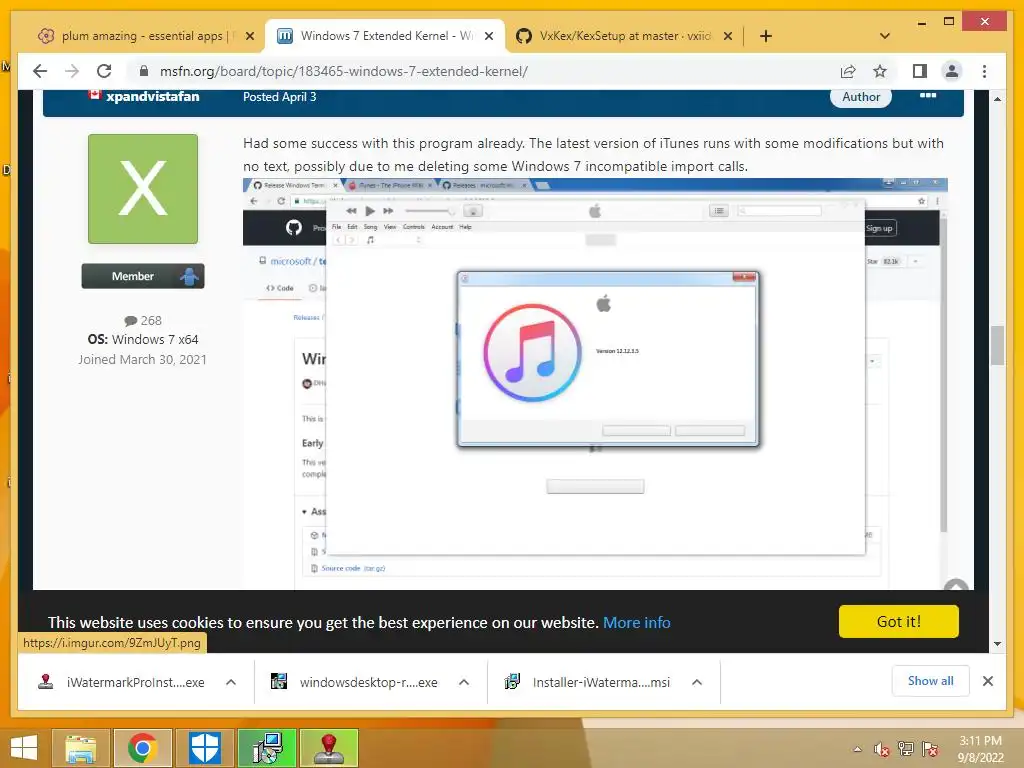Click the Joined March 30, 2021 text
1024x768 pixels.
pyautogui.click(x=142, y=359)
